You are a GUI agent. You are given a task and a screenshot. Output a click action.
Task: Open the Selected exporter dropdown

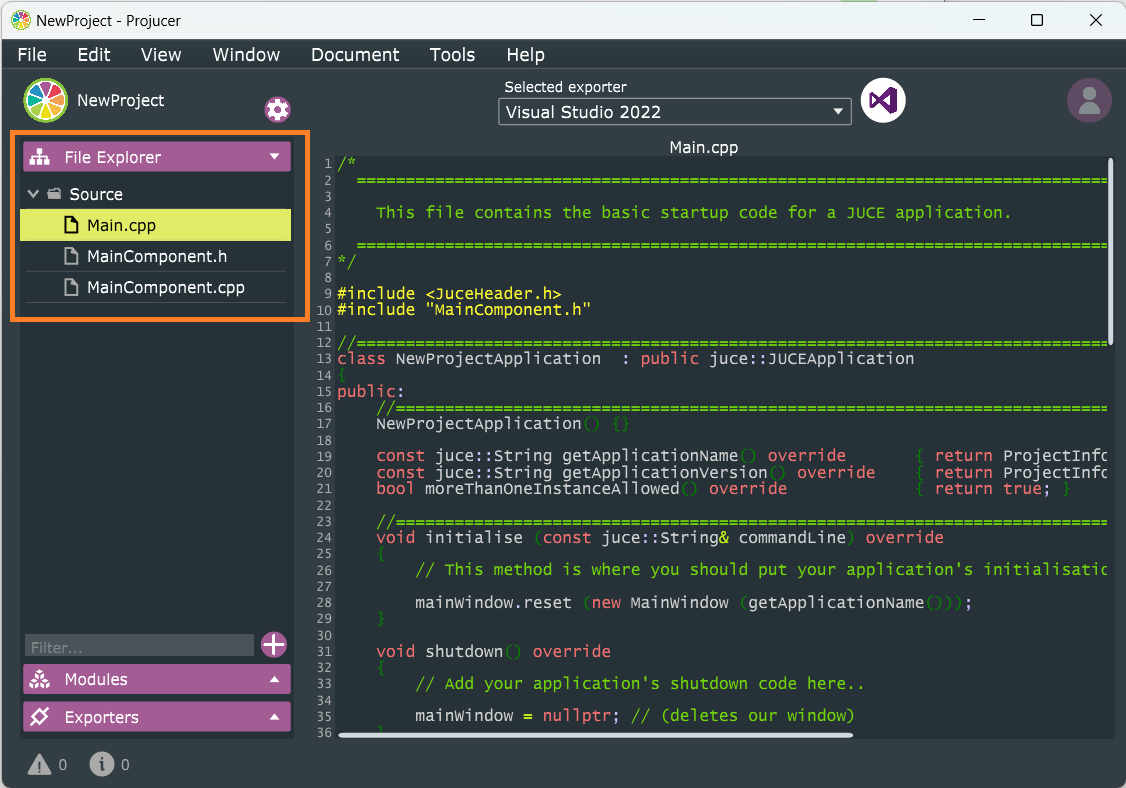click(x=674, y=112)
